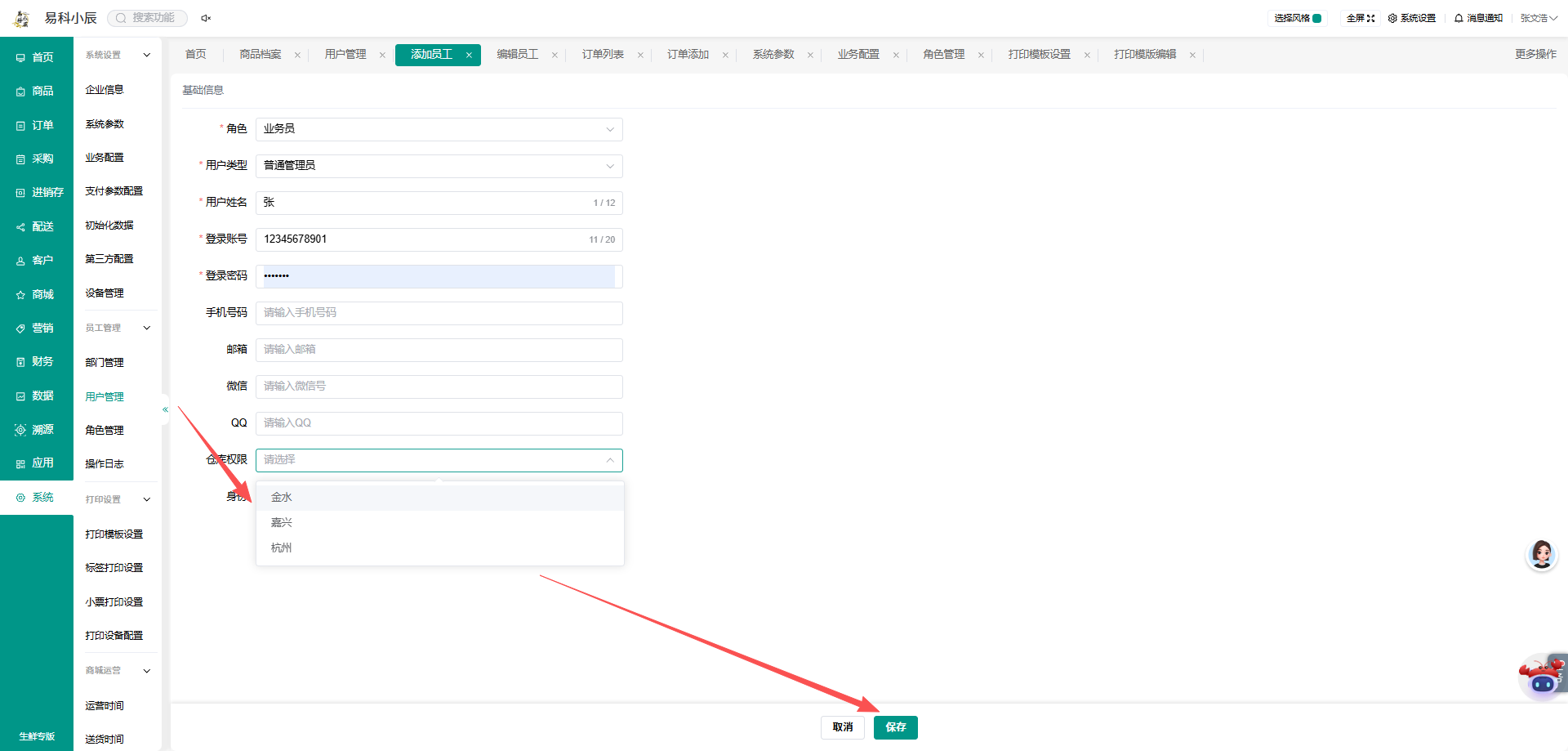Viewport: 1568px width, 751px height.
Task: Close the 仓库权限 dropdown selector
Action: coord(439,460)
